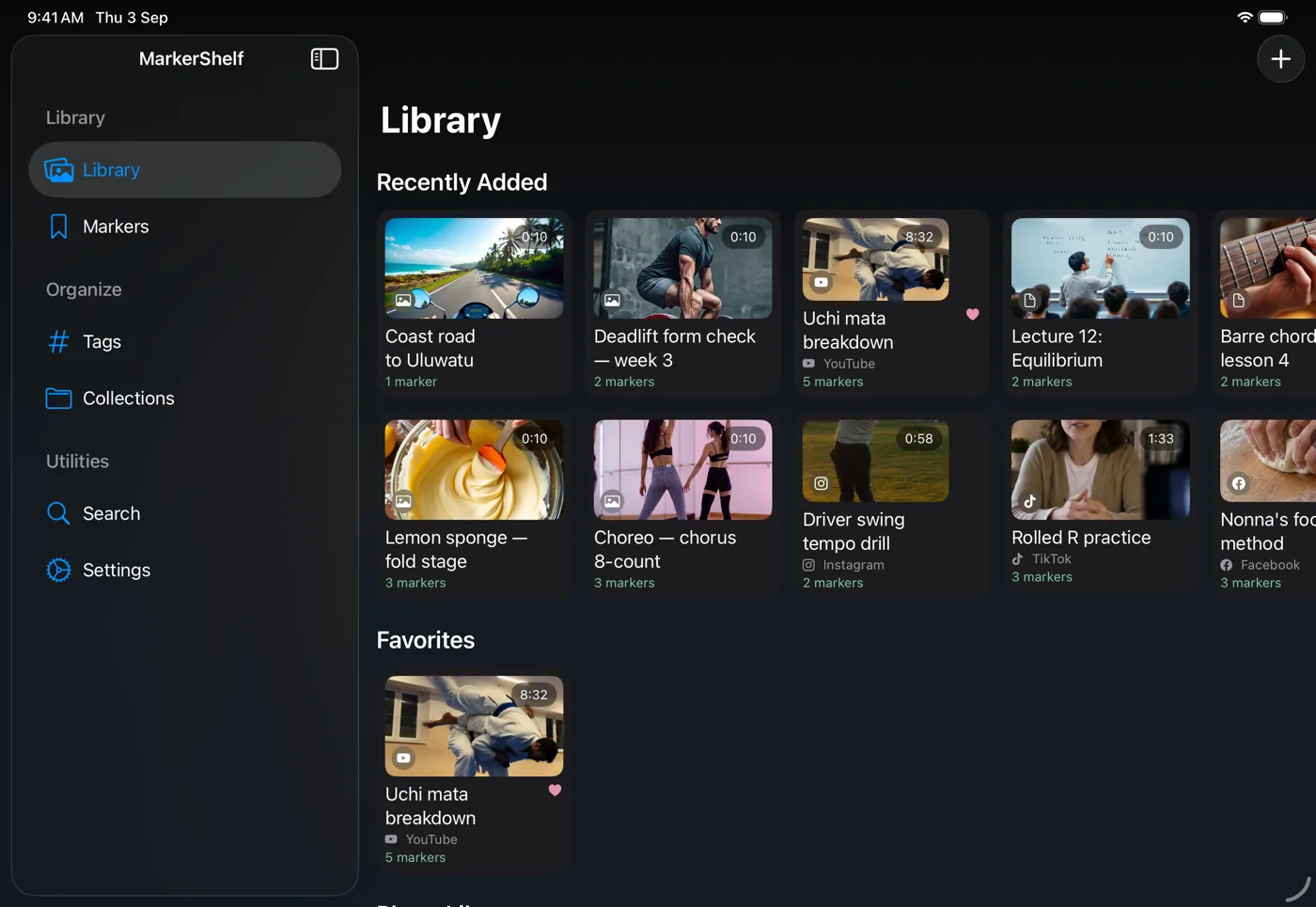1316x907 pixels.
Task: Click the MarkerShelf sidebar title
Action: (x=191, y=59)
